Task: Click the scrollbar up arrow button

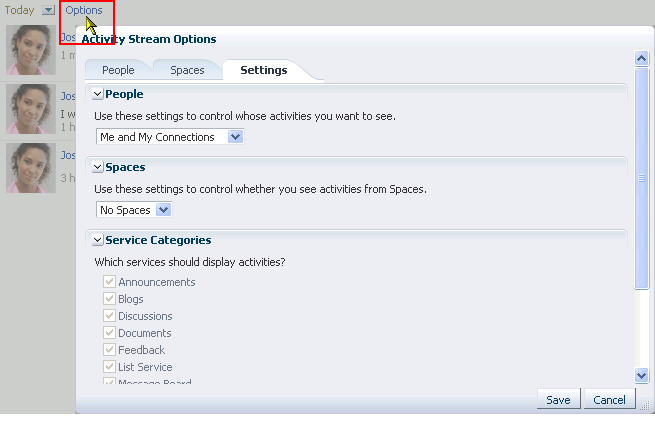Action: [x=641, y=58]
